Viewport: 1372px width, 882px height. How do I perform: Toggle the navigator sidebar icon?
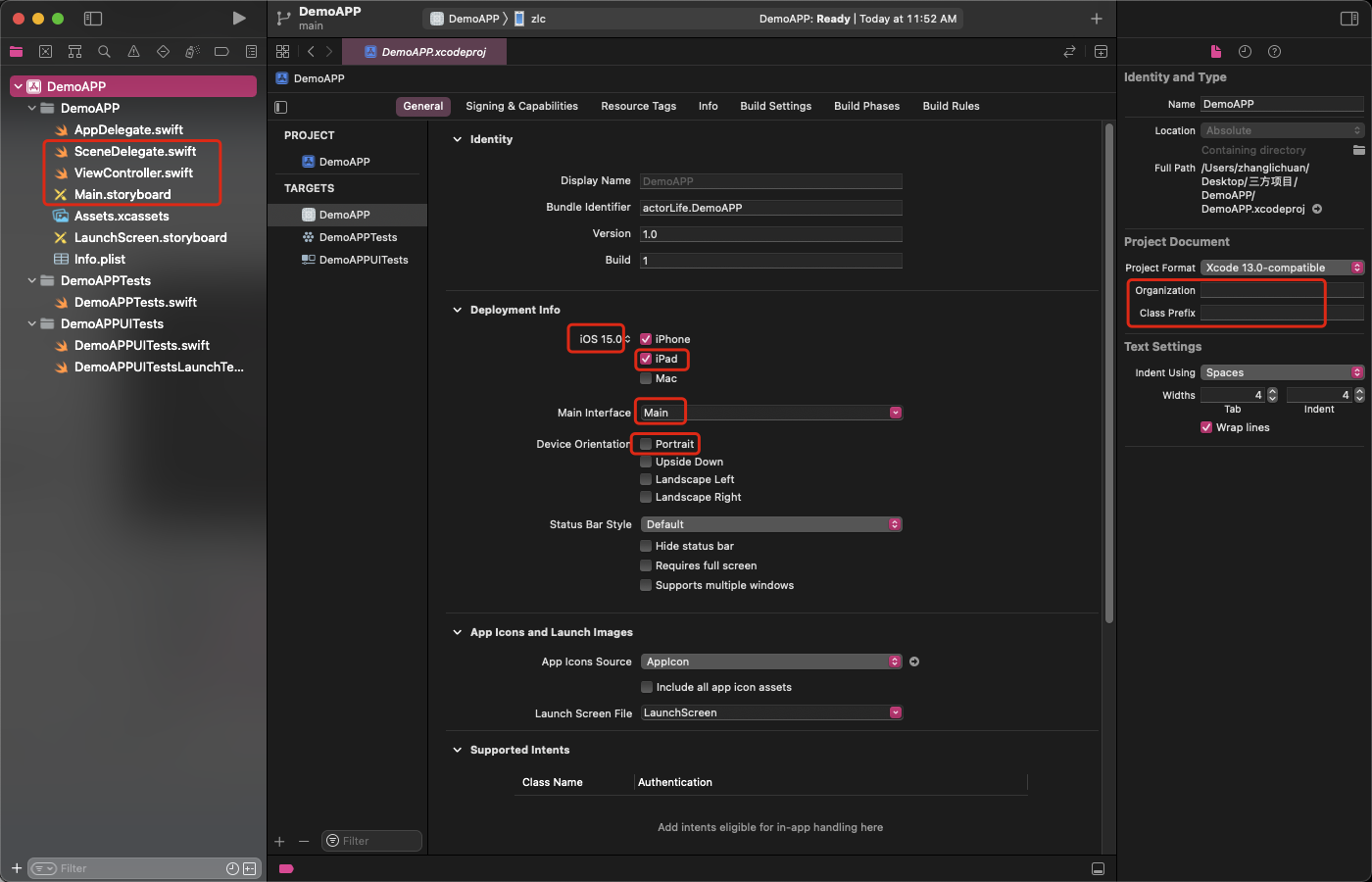[x=93, y=19]
